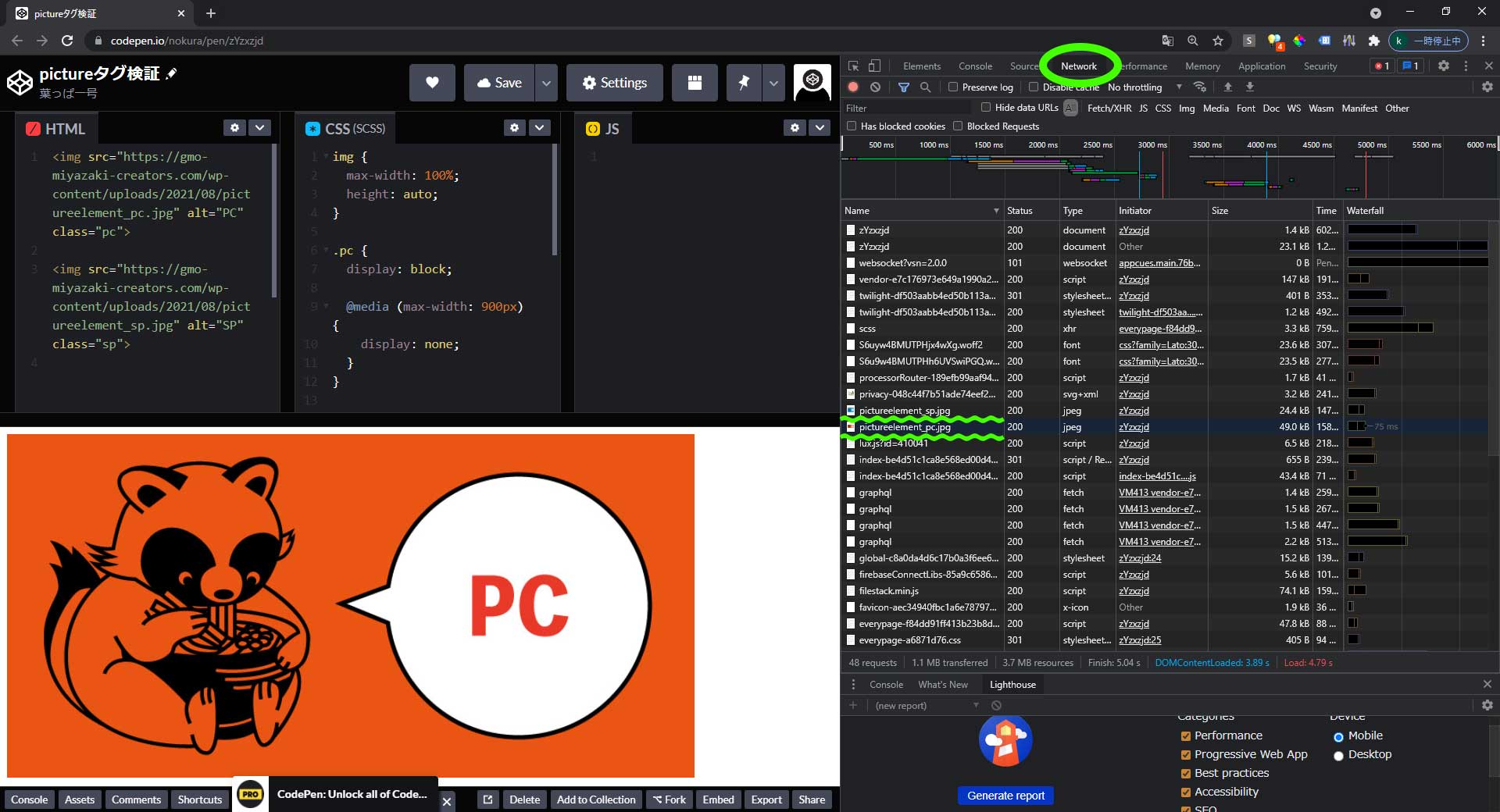Viewport: 1500px width, 812px height.
Task: Reload the page in Chrome
Action: 67,41
